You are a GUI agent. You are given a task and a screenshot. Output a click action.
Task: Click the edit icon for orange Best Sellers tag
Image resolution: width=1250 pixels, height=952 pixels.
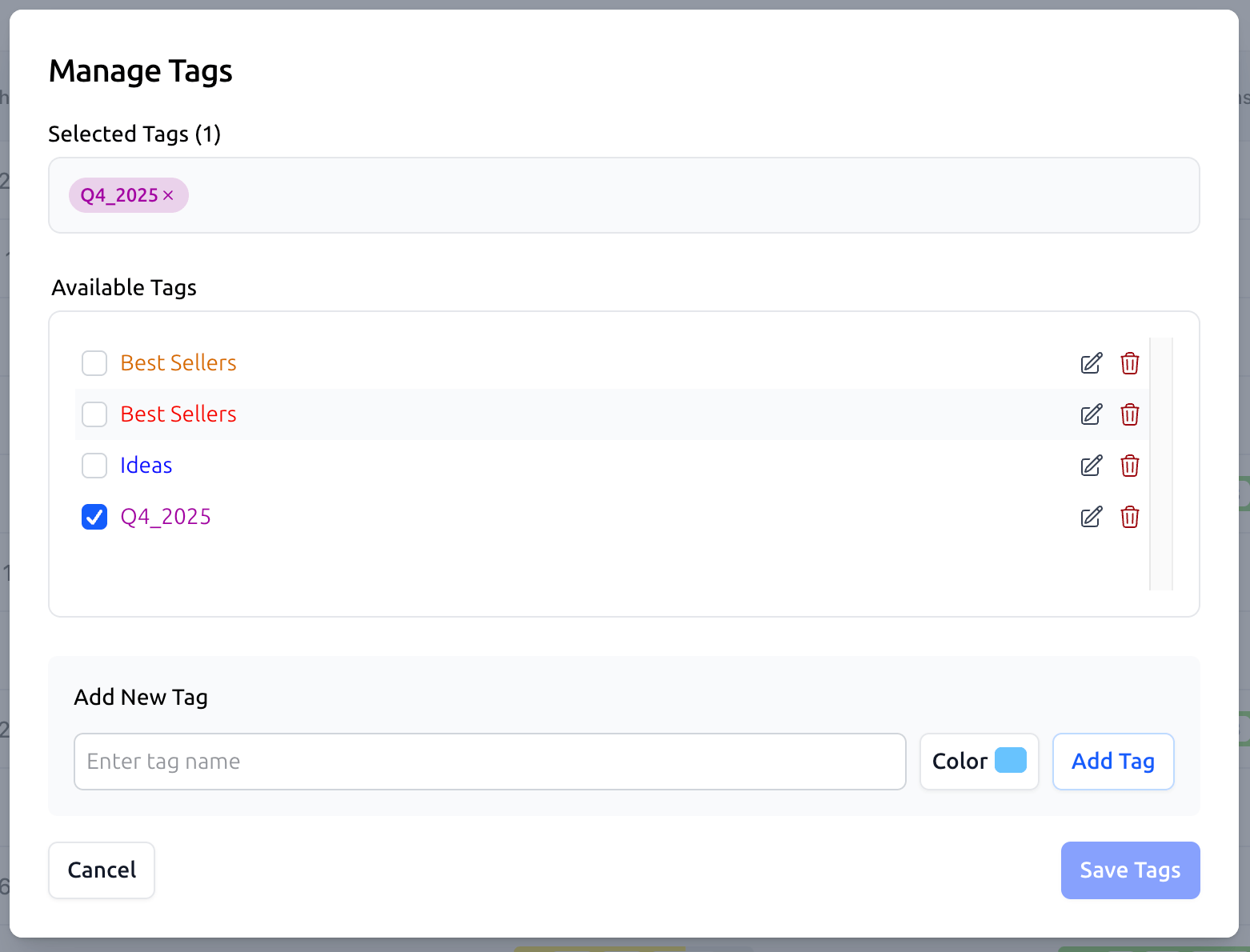coord(1091,363)
